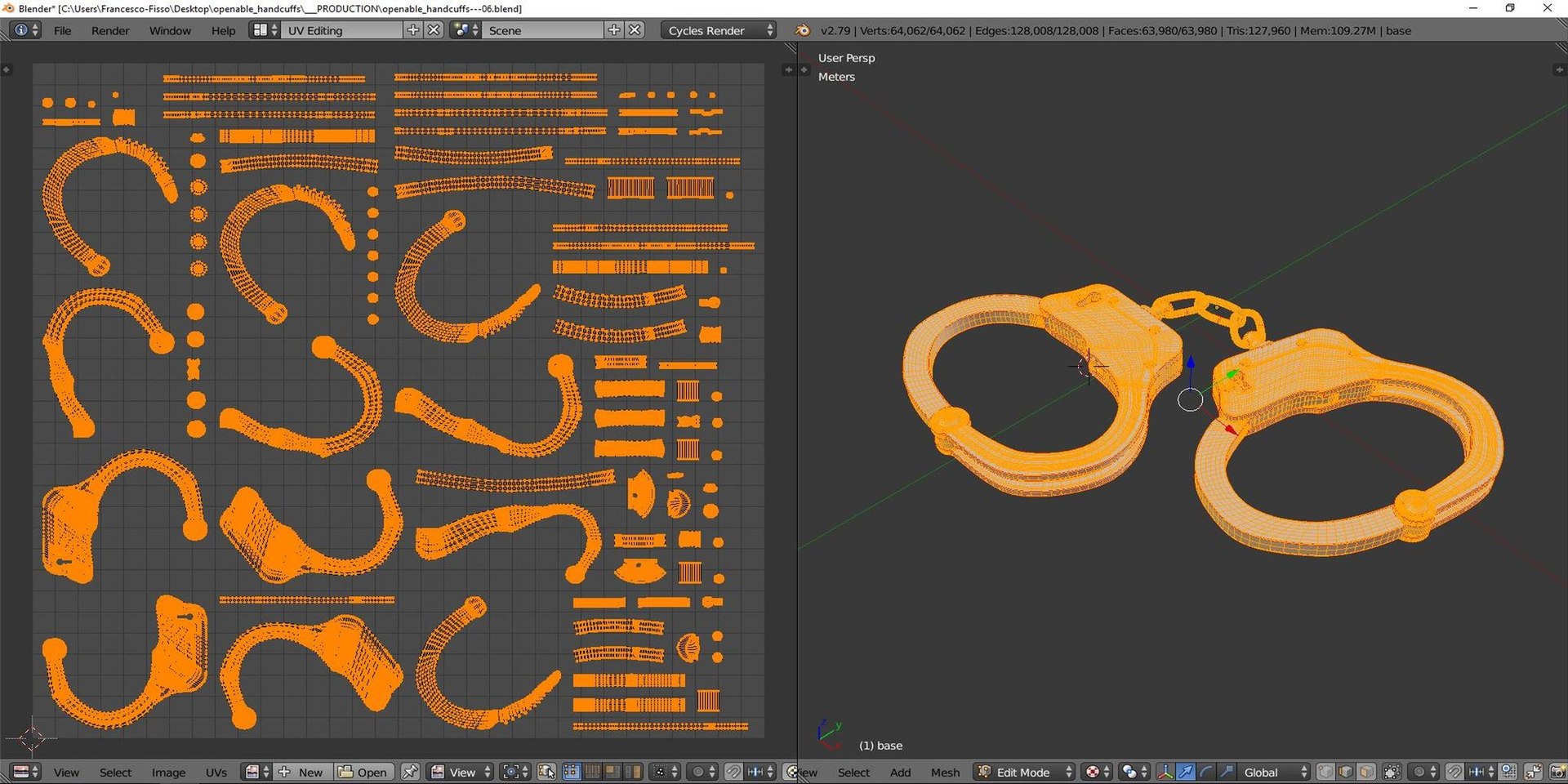Open UVs menu
This screenshot has height=784, width=1568.
(216, 772)
